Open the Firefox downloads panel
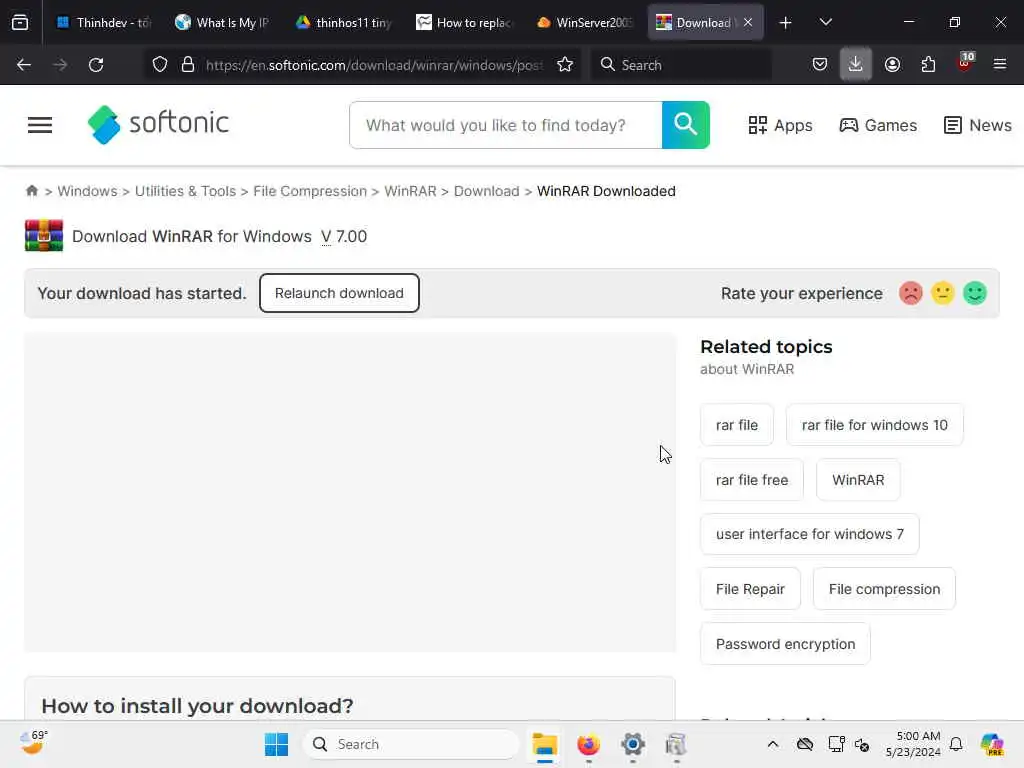Image resolution: width=1024 pixels, height=768 pixels. coord(856,65)
